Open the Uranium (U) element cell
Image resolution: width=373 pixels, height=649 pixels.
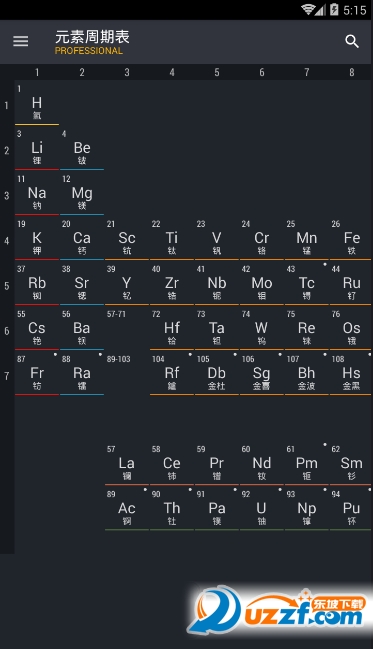tap(262, 509)
